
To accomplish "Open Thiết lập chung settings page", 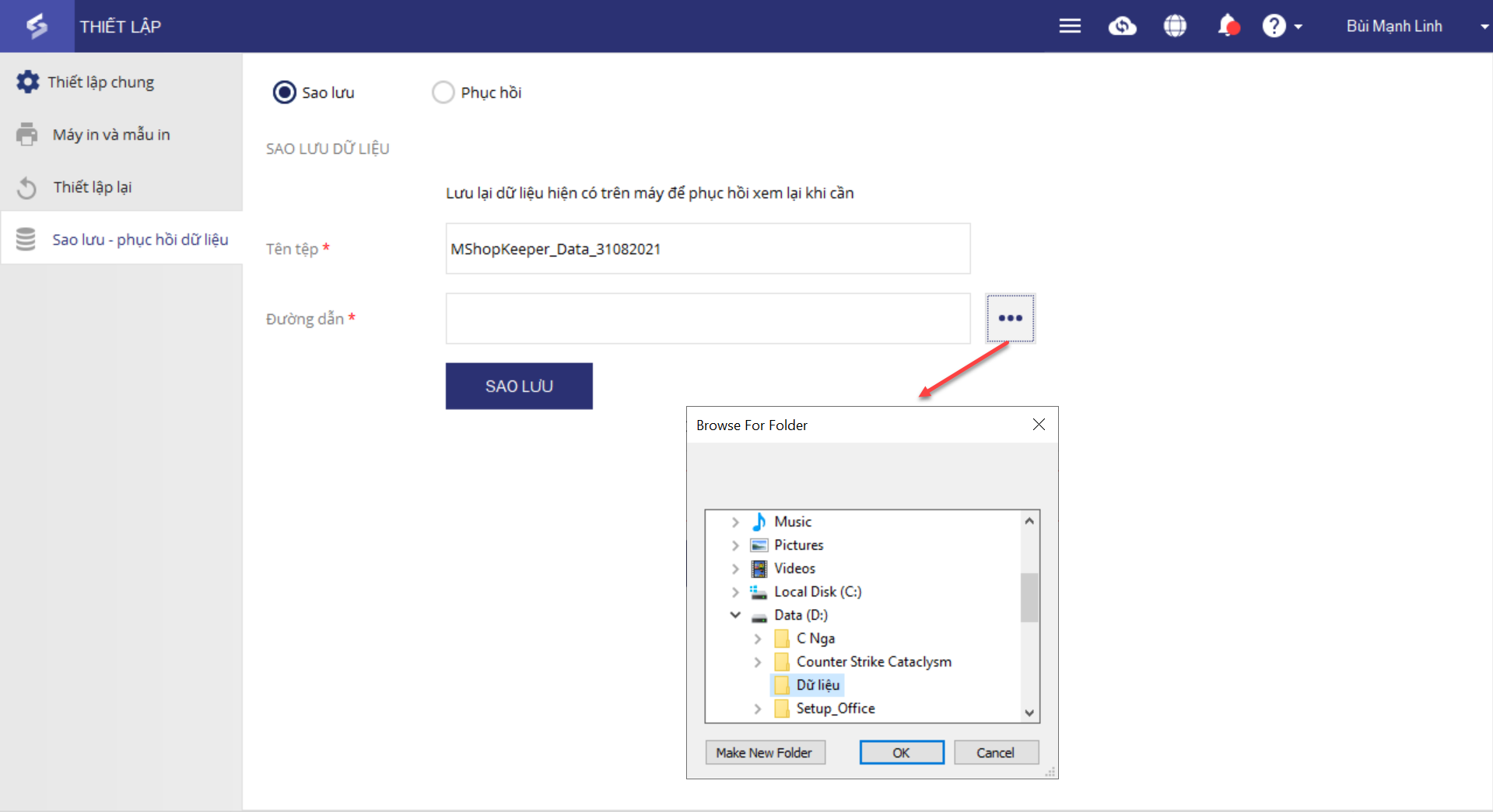I will pos(121,82).
